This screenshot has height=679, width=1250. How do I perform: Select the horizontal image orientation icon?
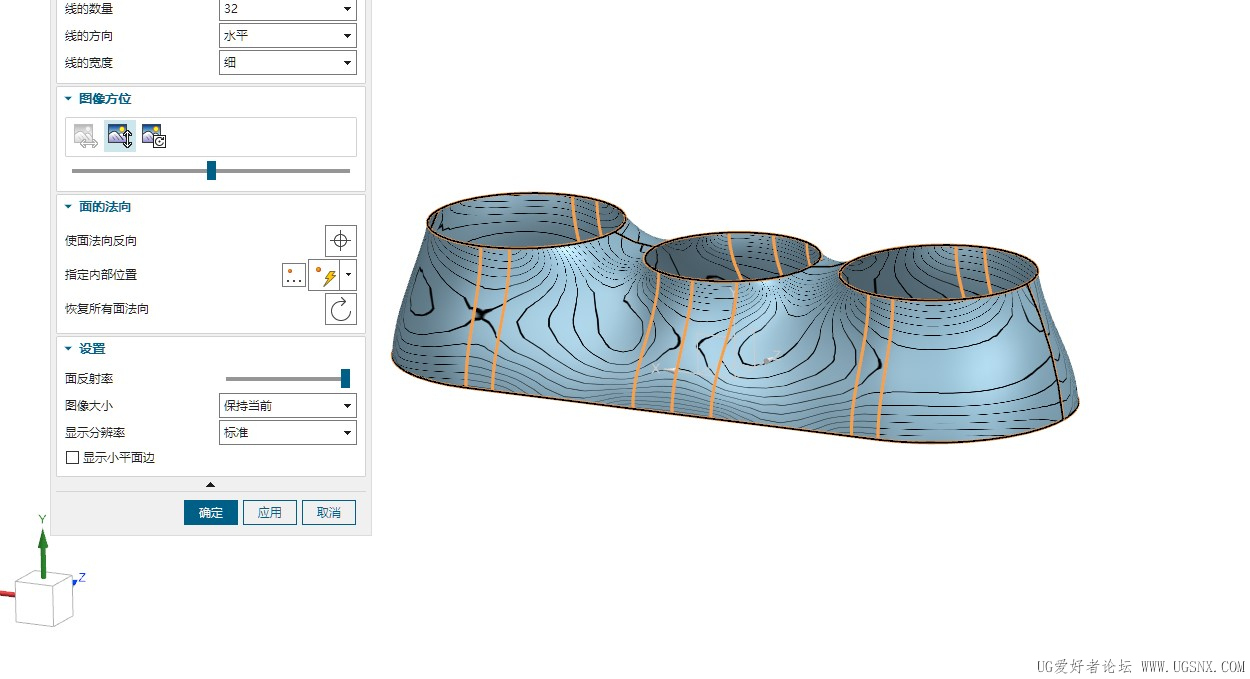pos(86,137)
